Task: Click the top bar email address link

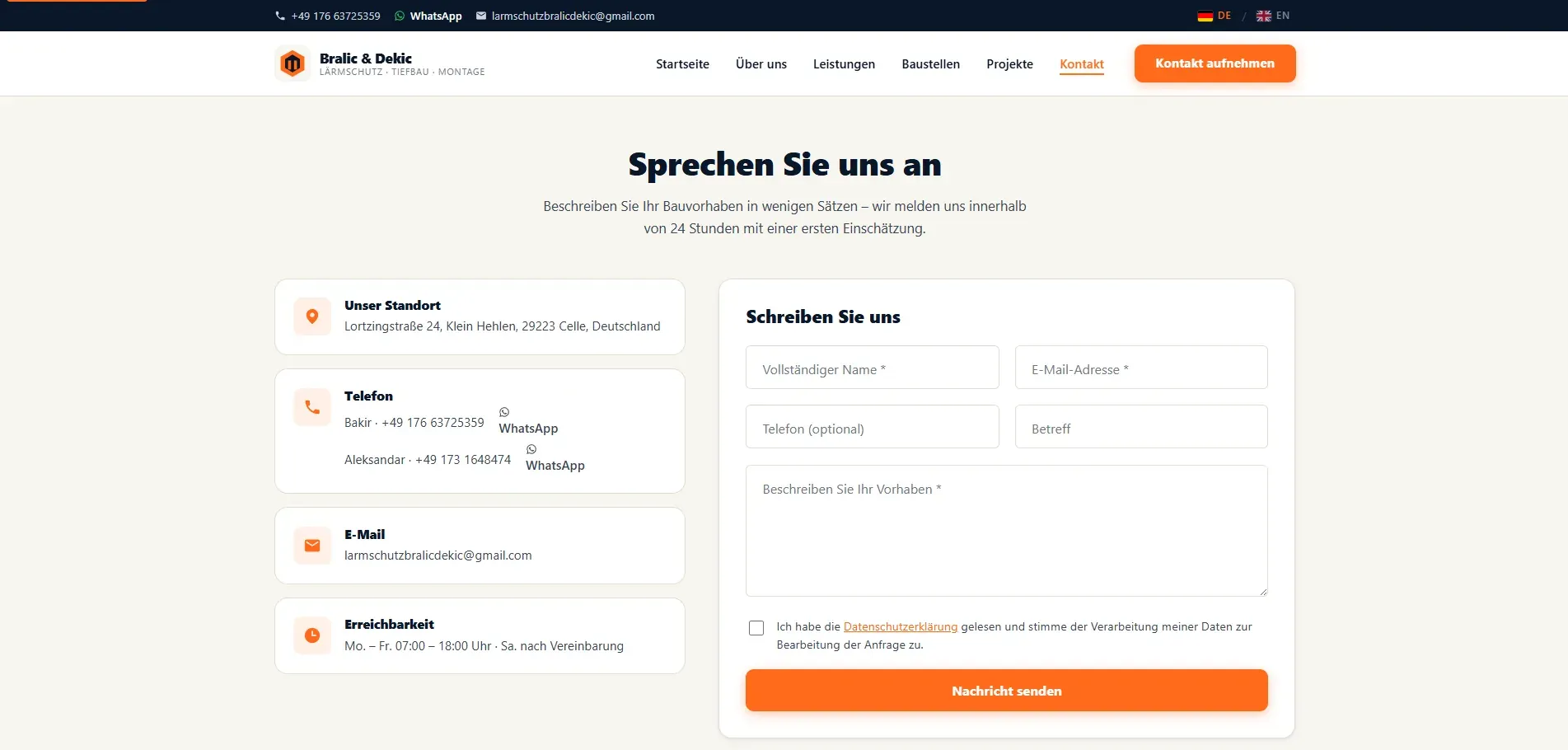Action: (x=573, y=16)
